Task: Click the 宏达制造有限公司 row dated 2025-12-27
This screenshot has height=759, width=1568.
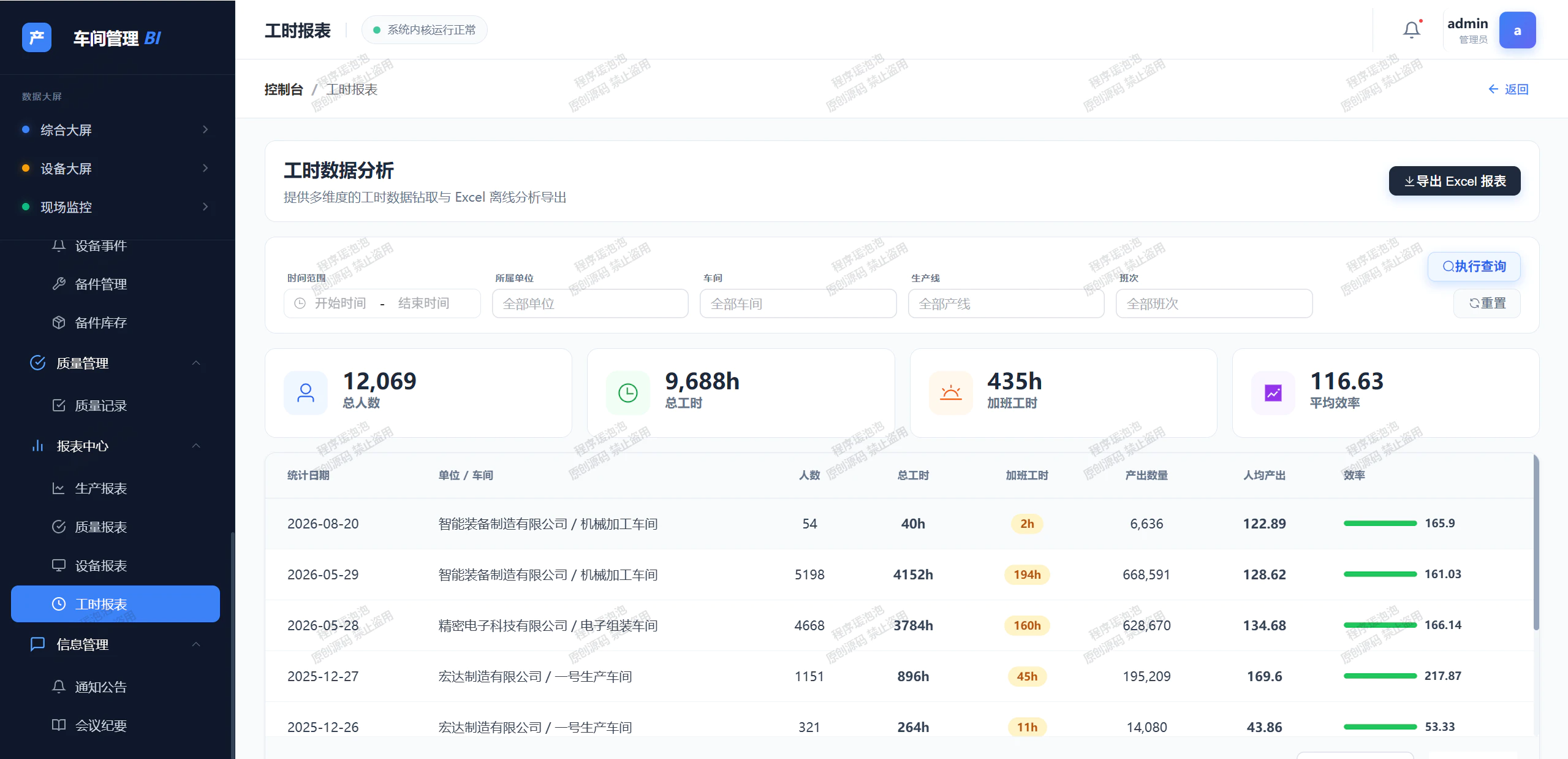Action: tap(900, 676)
